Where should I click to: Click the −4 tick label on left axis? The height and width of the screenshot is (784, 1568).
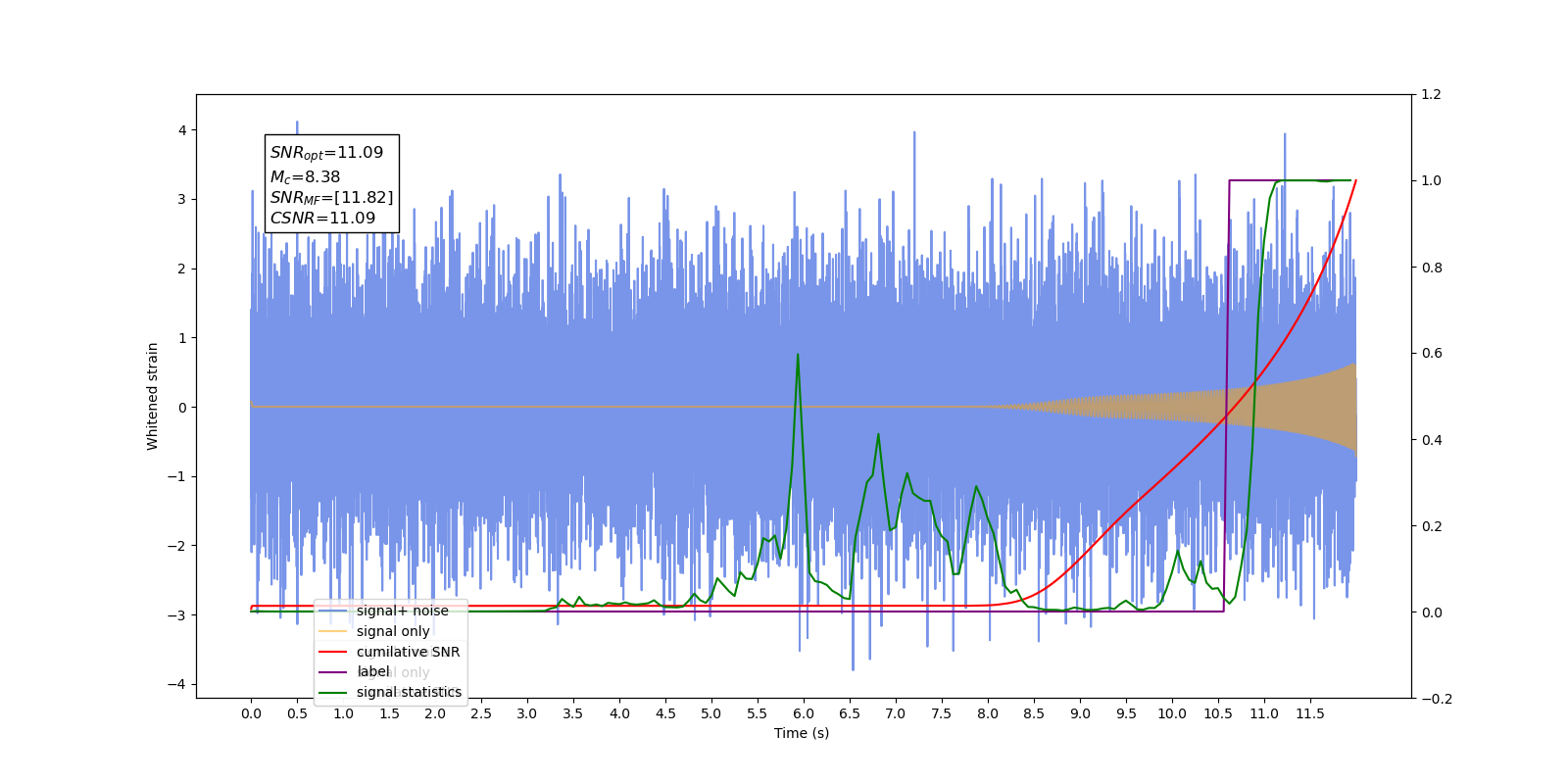point(178,684)
